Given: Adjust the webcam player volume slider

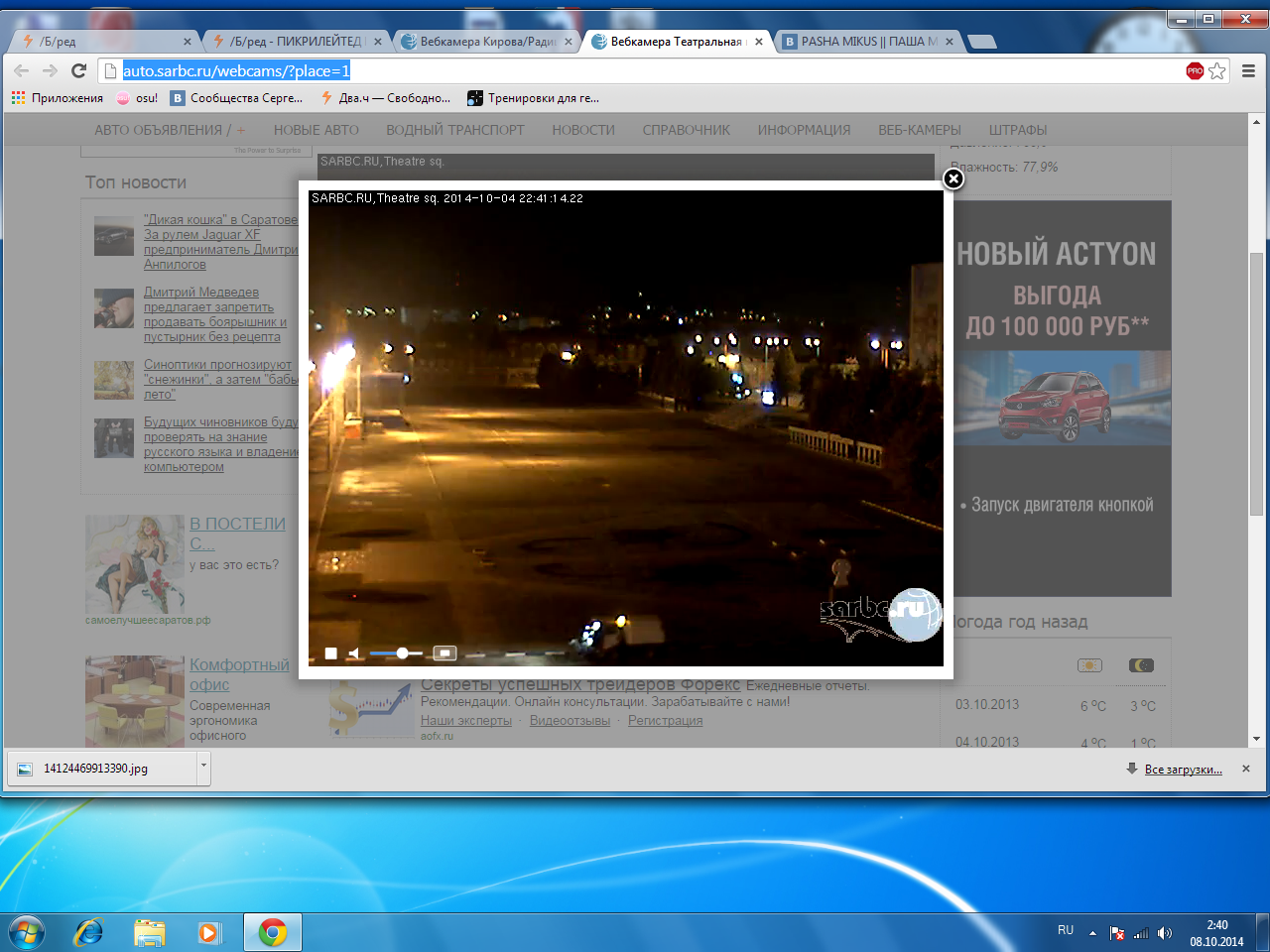Looking at the screenshot, I should (x=396, y=654).
